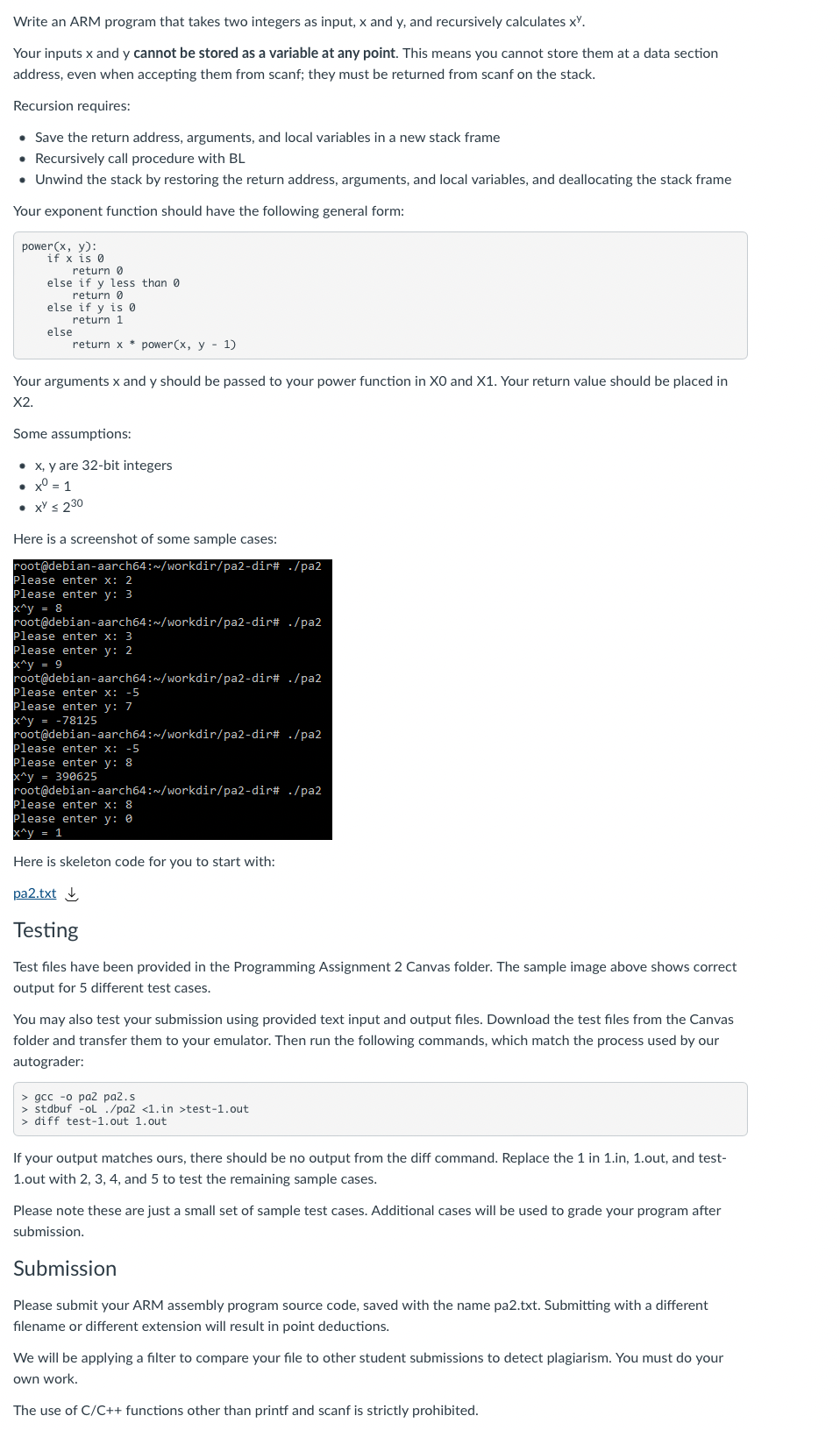Click the 'xʸ ≤ 2³⁰' assumption bullet
This screenshot has height=1430, width=840.
(59, 506)
